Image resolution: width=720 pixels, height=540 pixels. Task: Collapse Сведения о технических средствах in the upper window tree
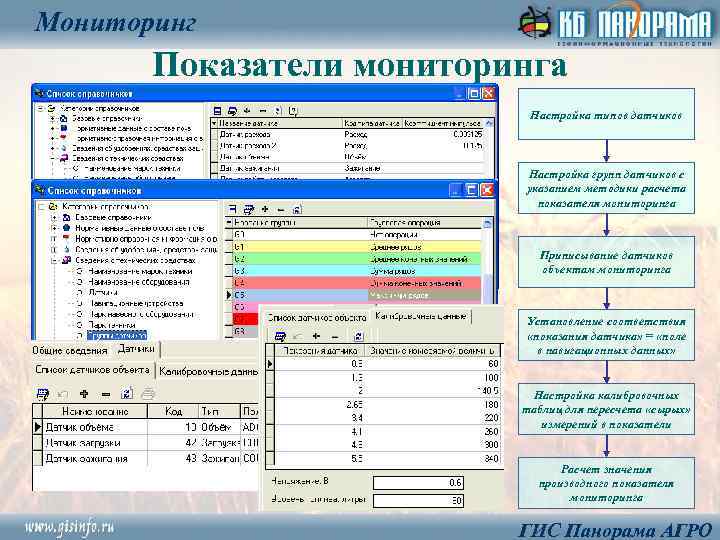click(x=52, y=158)
